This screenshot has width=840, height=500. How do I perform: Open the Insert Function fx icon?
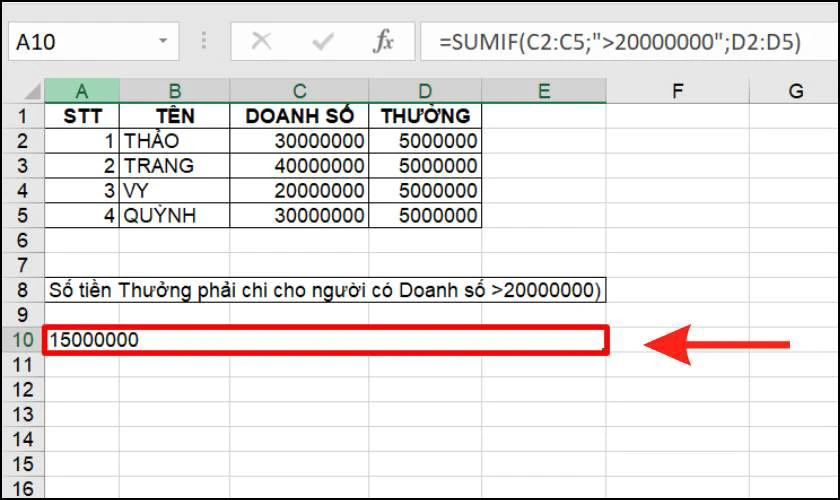pyautogui.click(x=384, y=41)
